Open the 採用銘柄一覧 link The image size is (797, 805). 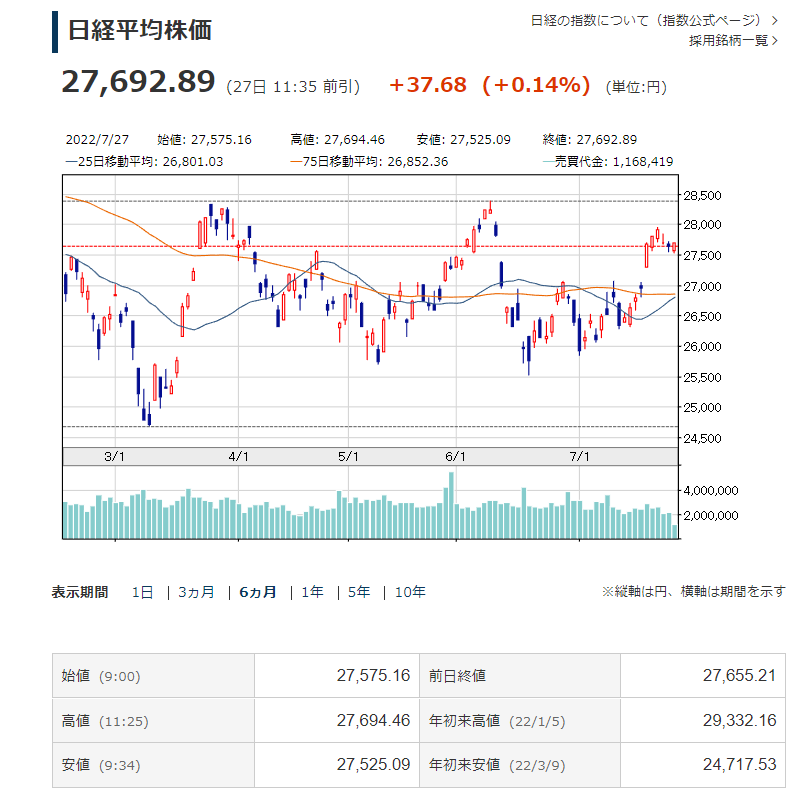click(x=733, y=41)
